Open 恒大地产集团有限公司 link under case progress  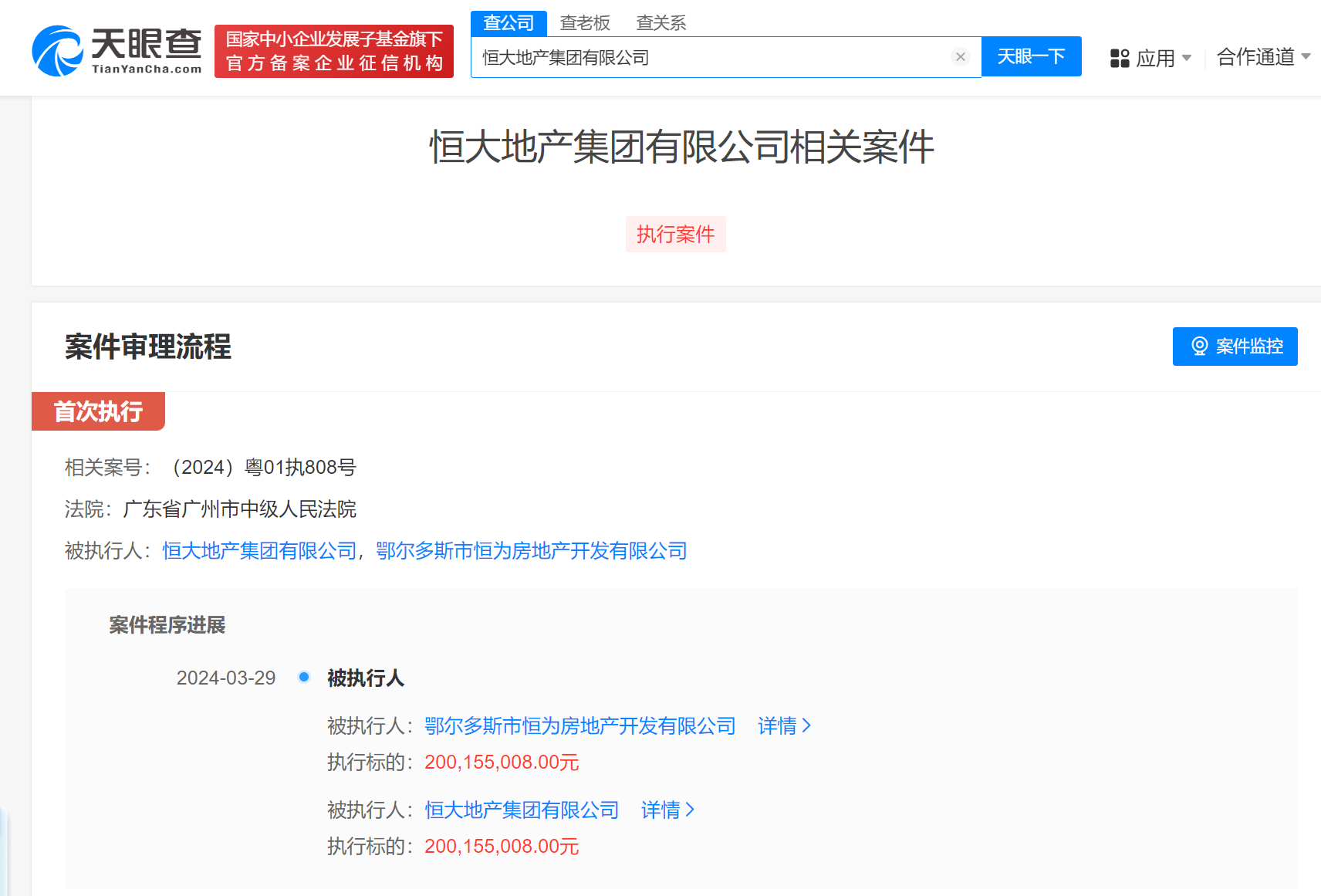(x=522, y=810)
